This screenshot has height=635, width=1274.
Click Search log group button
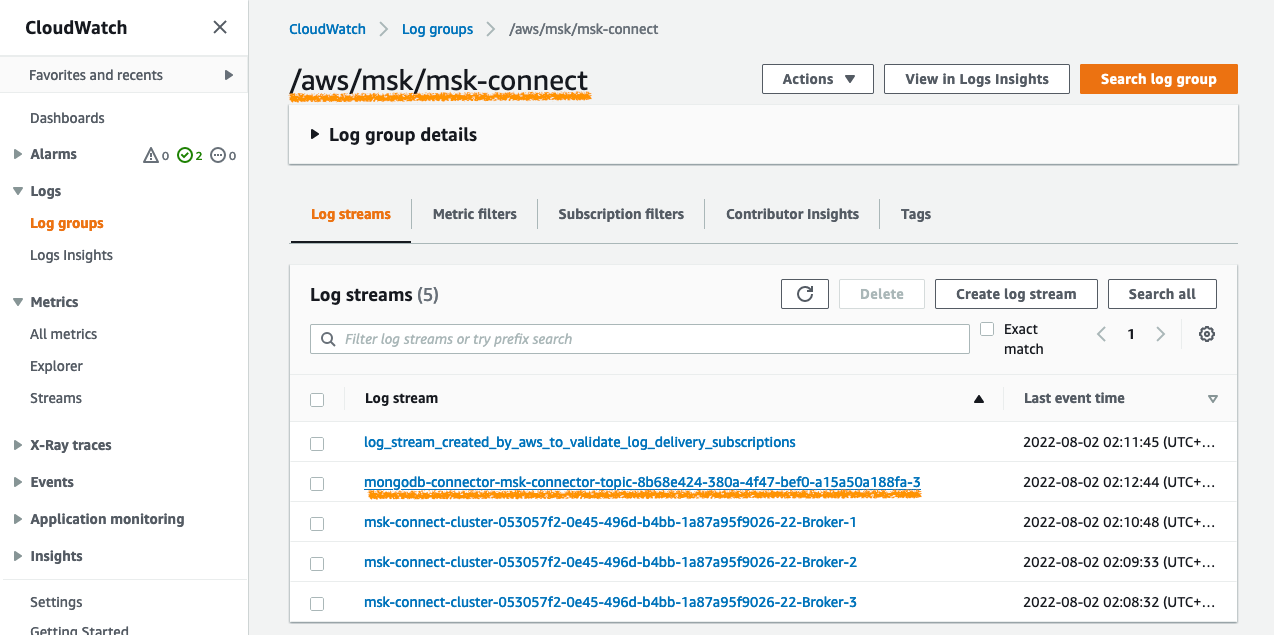(x=1159, y=79)
